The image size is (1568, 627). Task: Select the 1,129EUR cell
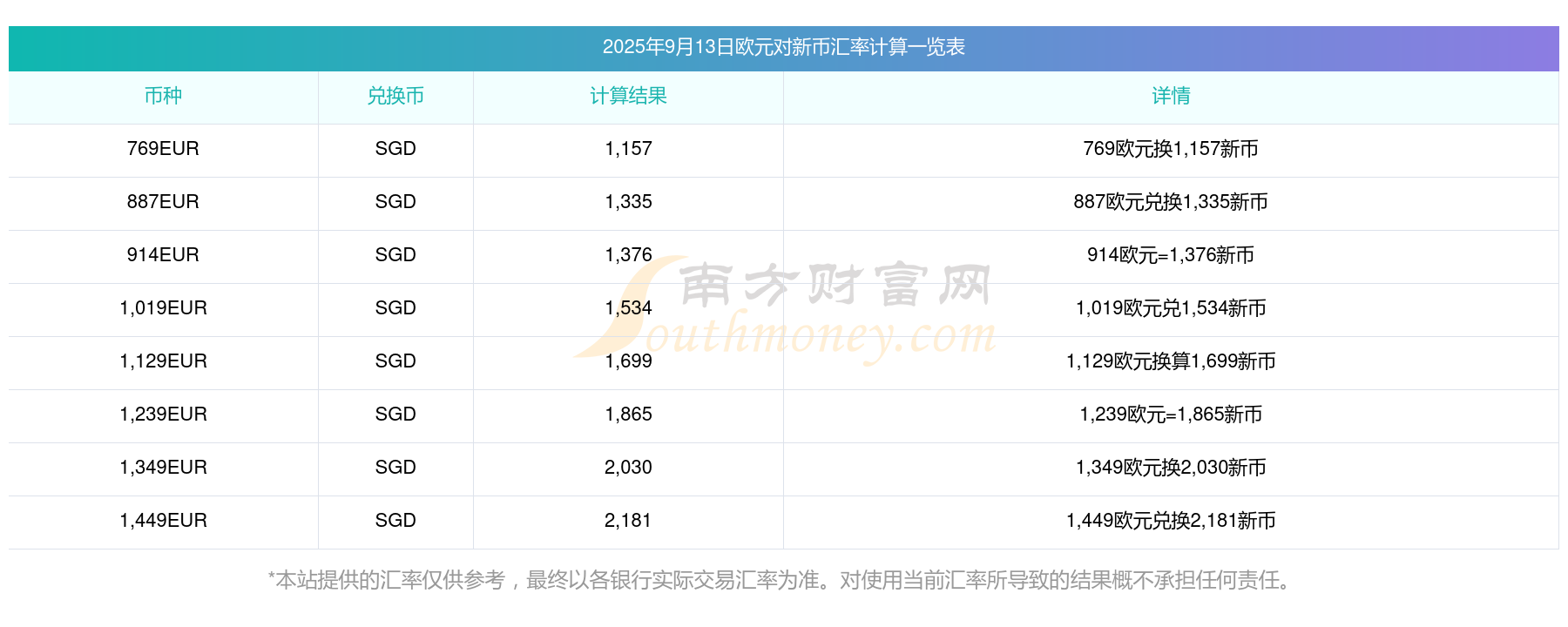coord(163,361)
